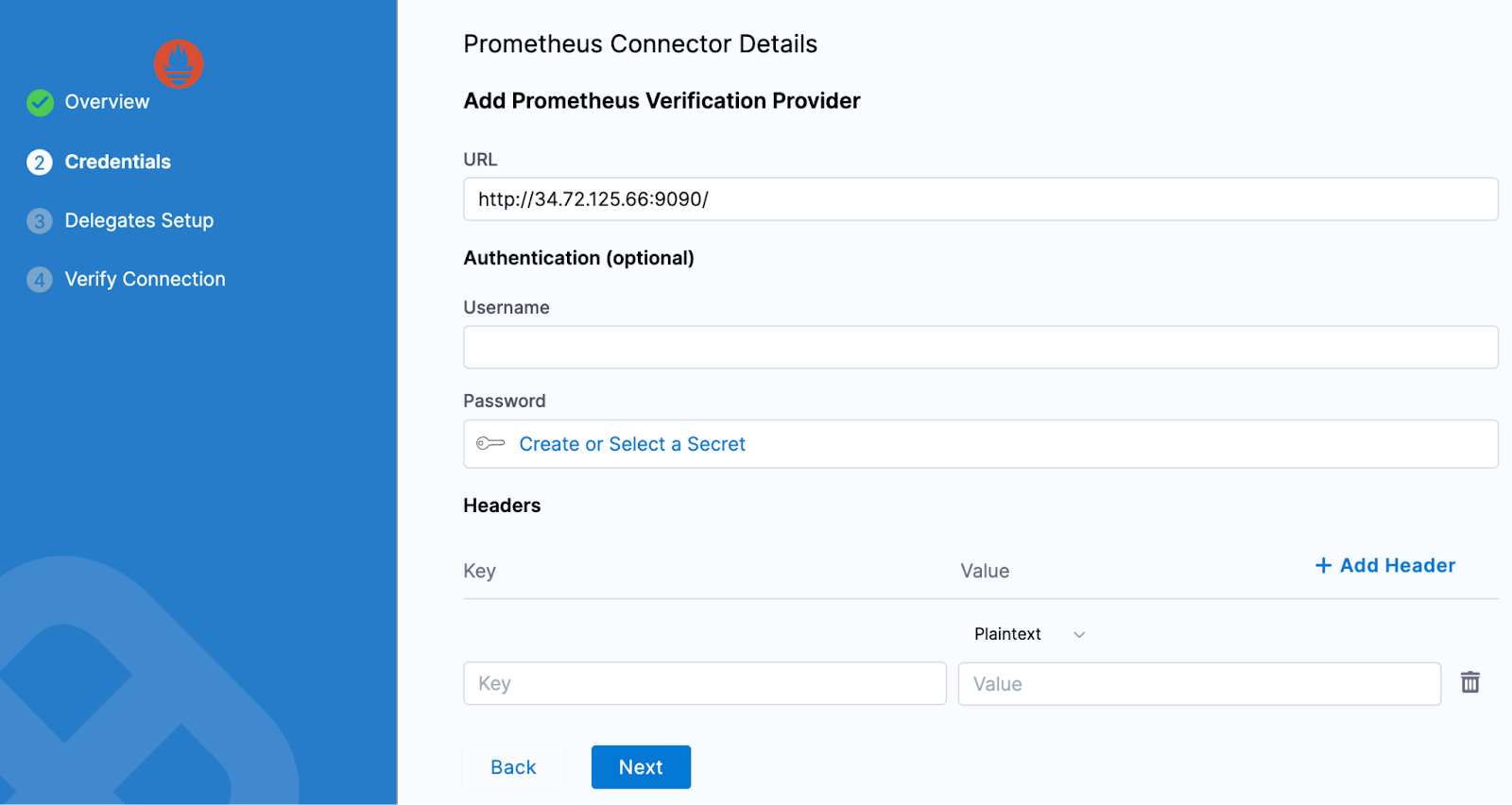The image size is (1512, 805).
Task: Click the step 2 Credentials circle icon
Action: tap(39, 163)
